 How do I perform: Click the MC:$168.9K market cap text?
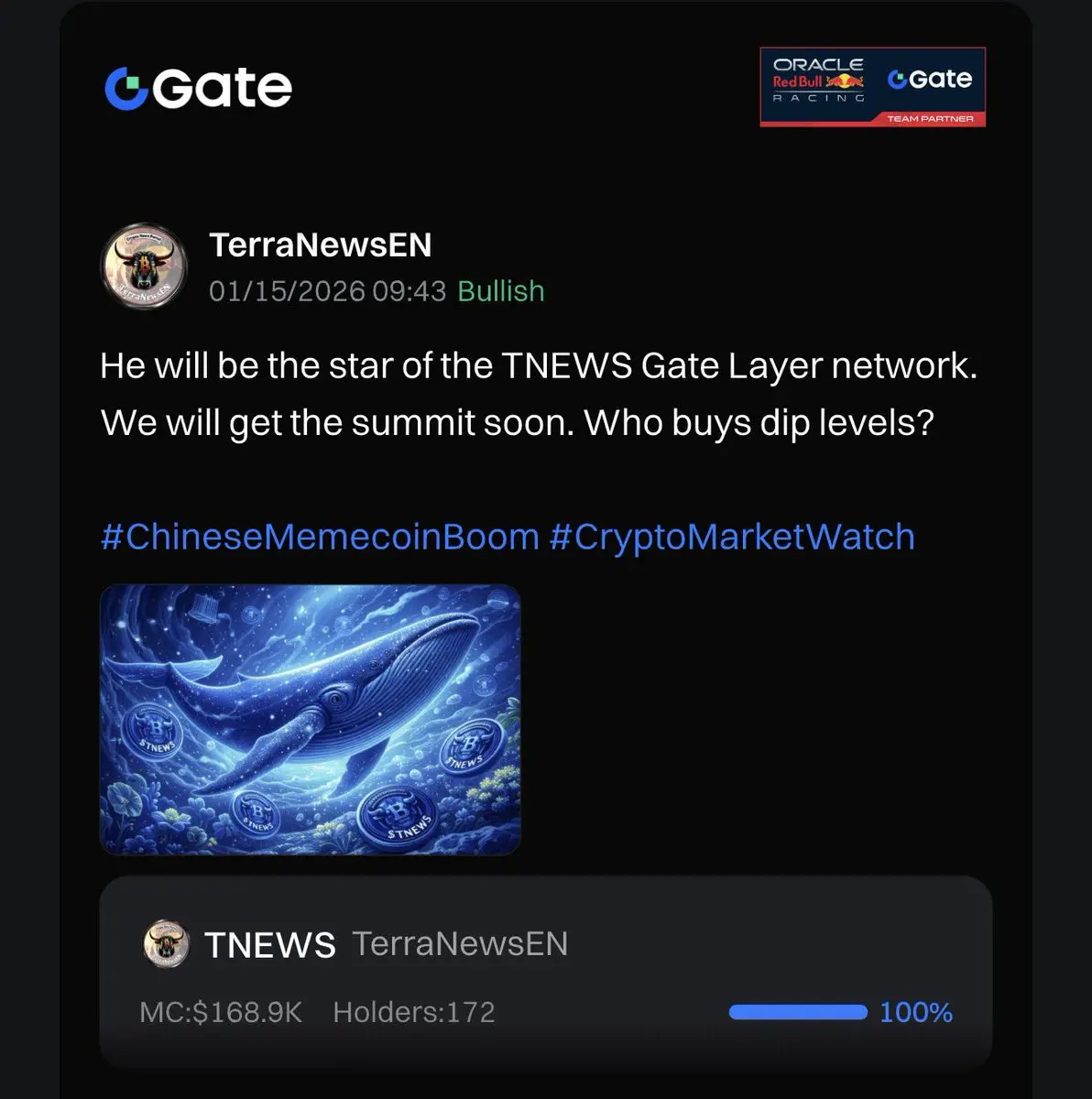click(x=221, y=1012)
